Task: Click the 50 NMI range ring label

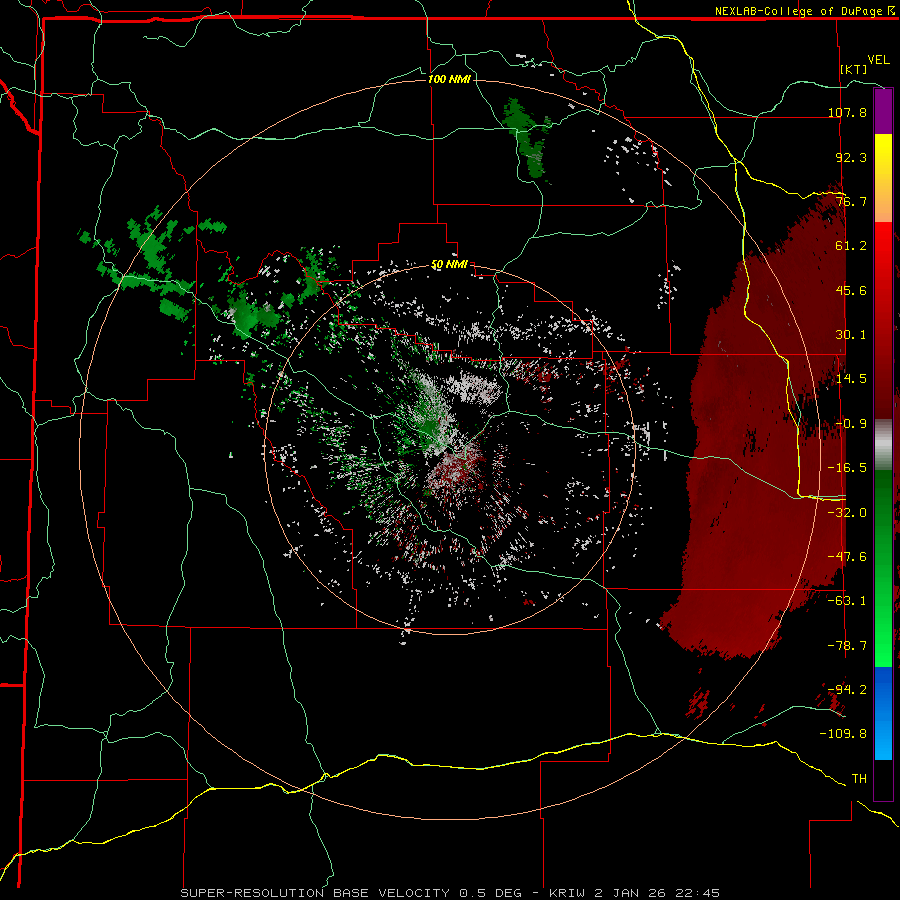Action: pos(449,265)
